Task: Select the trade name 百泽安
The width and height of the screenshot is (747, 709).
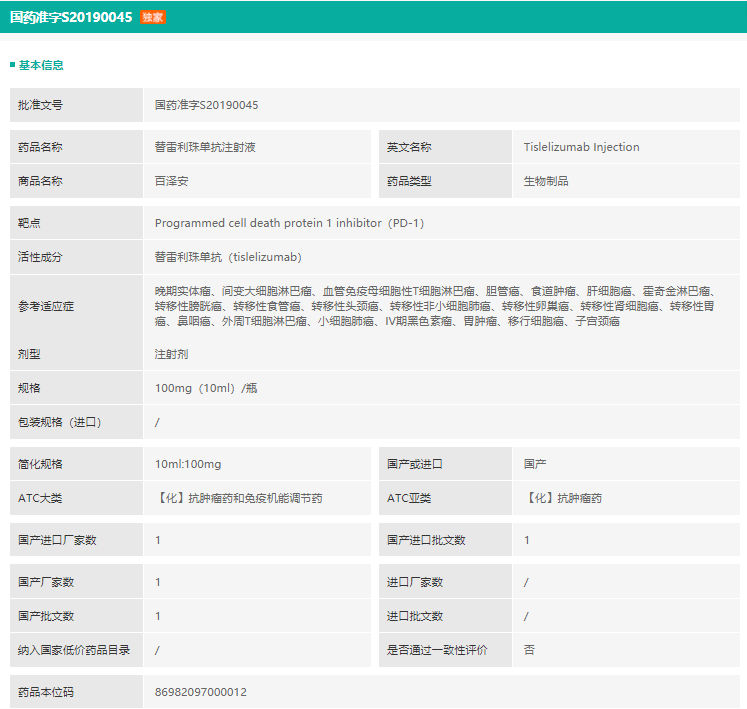Action: point(172,181)
